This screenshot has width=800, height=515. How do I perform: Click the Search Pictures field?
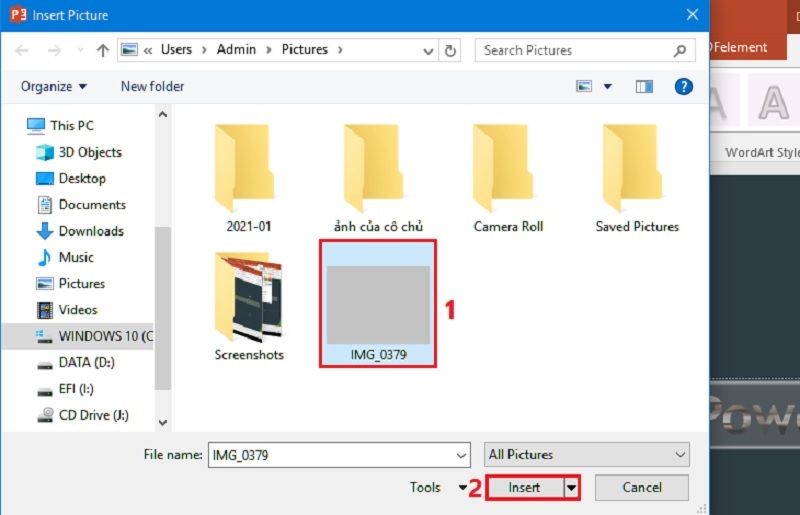[575, 50]
